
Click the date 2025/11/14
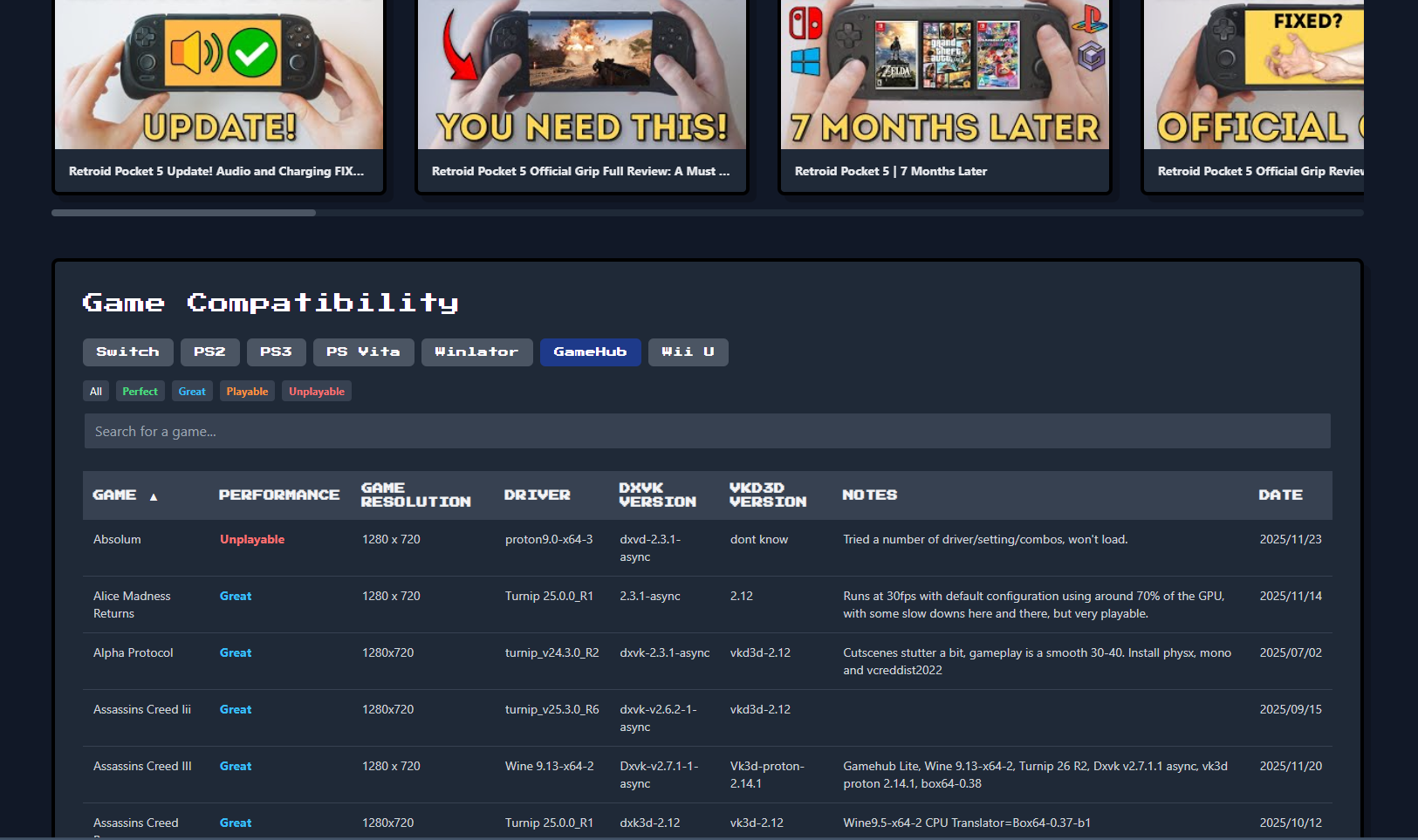click(x=1291, y=596)
